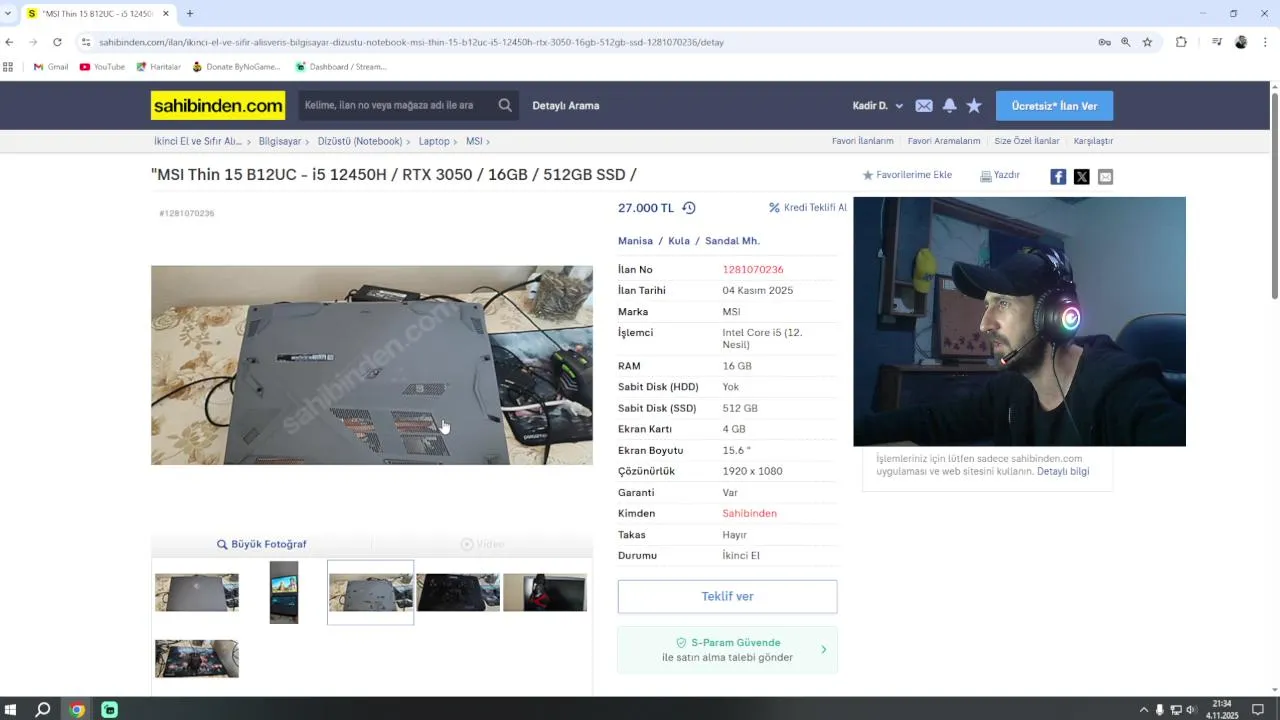Click the Yazdır print link
The height and width of the screenshot is (720, 1280).
[1000, 175]
